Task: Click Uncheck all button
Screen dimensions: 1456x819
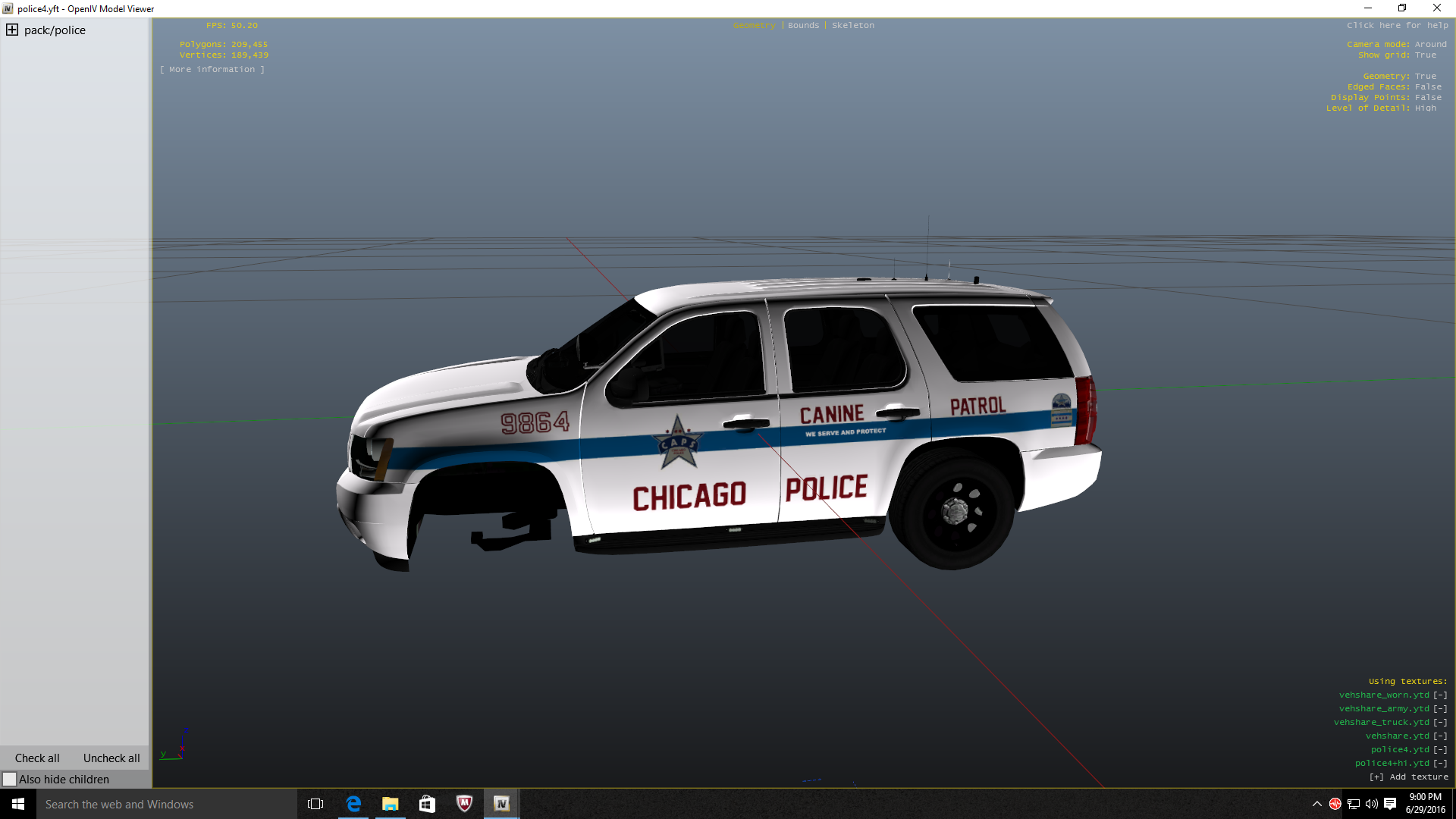Action: tap(111, 758)
